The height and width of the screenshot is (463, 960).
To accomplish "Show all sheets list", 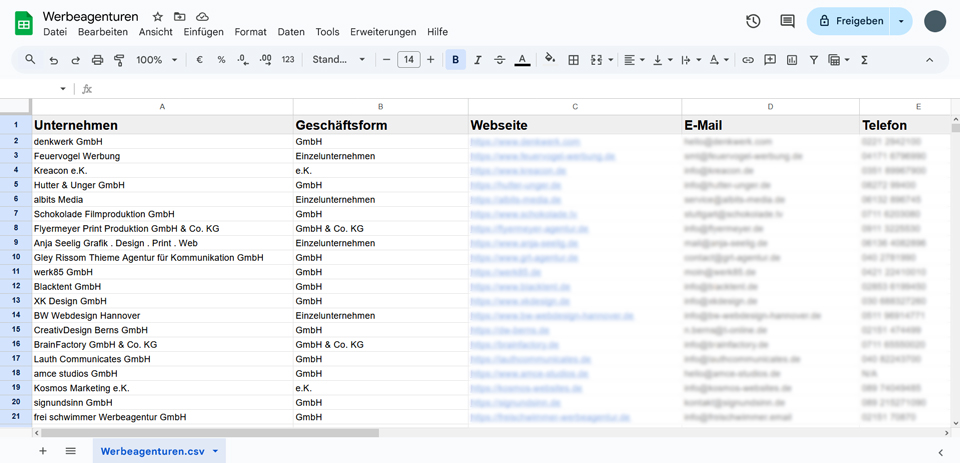I will click(x=70, y=451).
